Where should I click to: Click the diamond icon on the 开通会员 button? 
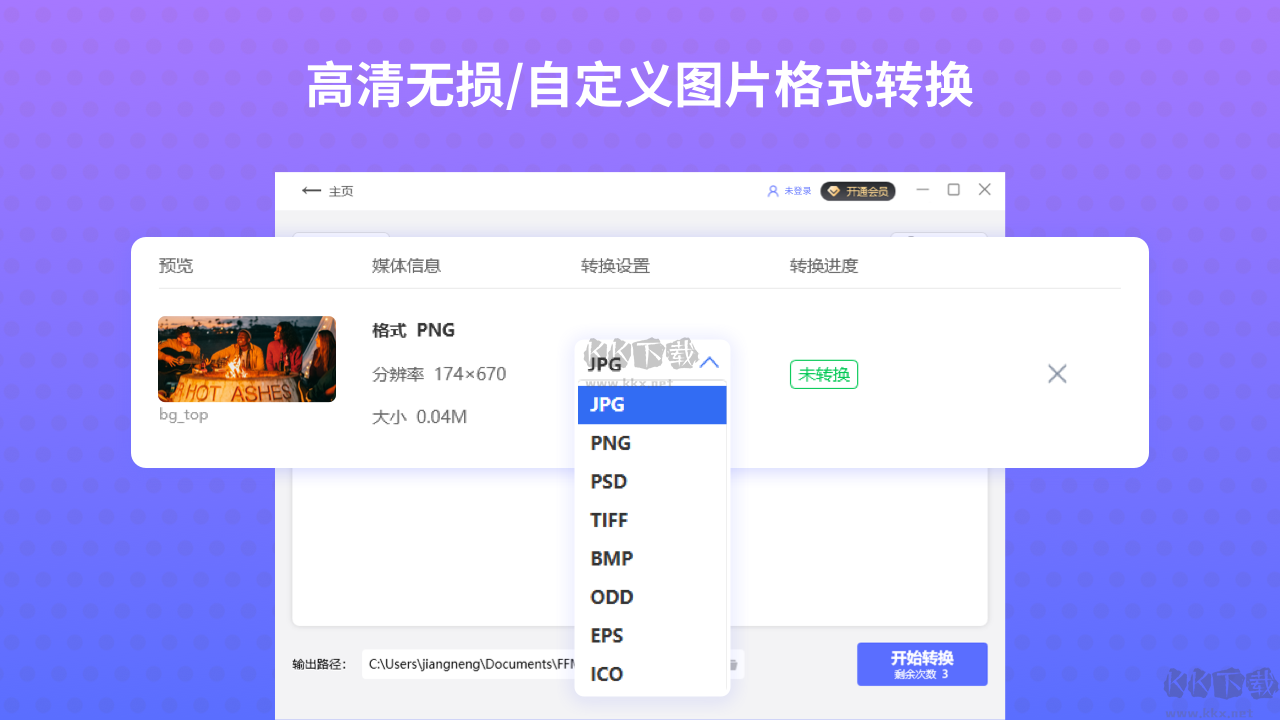(833, 191)
